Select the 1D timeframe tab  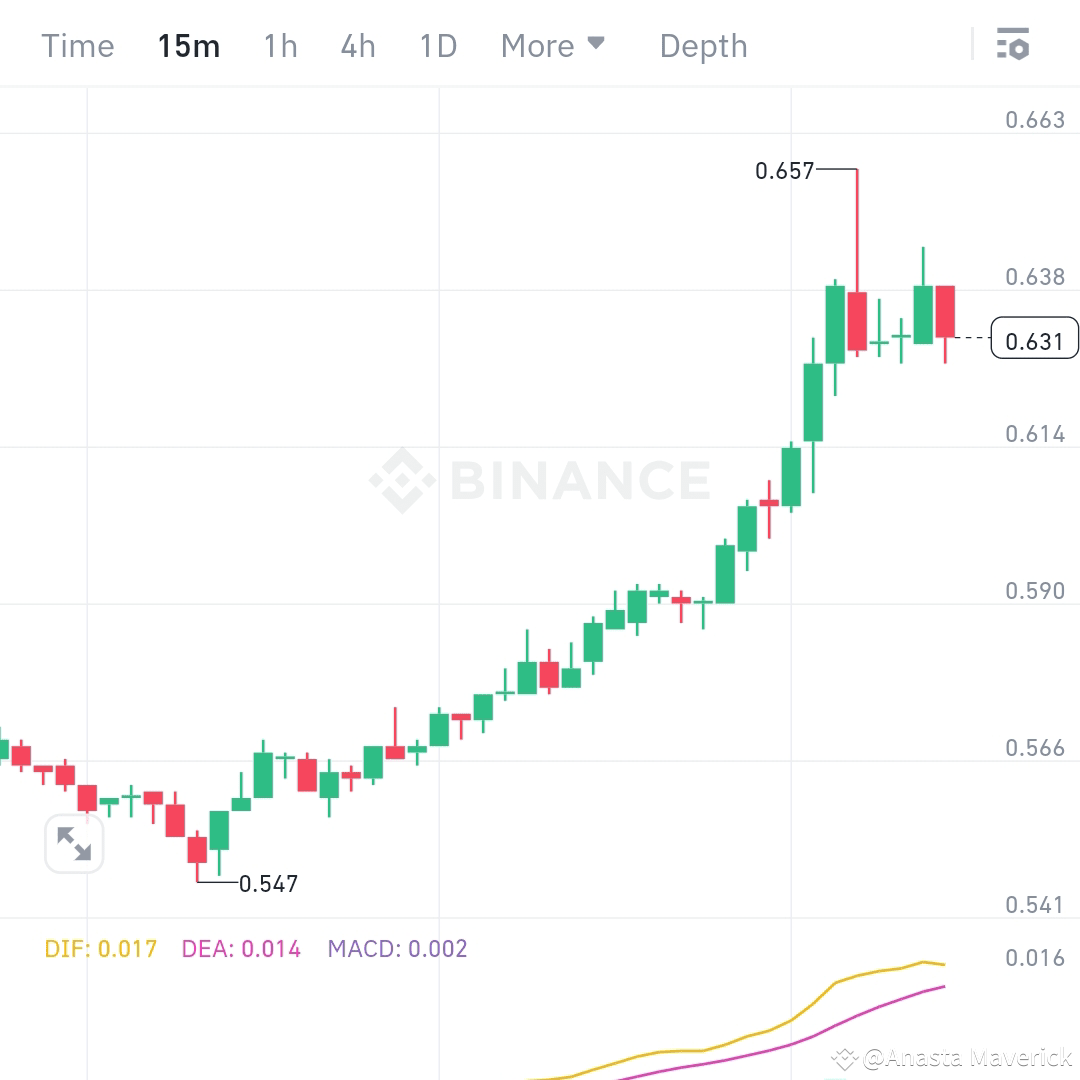[437, 46]
